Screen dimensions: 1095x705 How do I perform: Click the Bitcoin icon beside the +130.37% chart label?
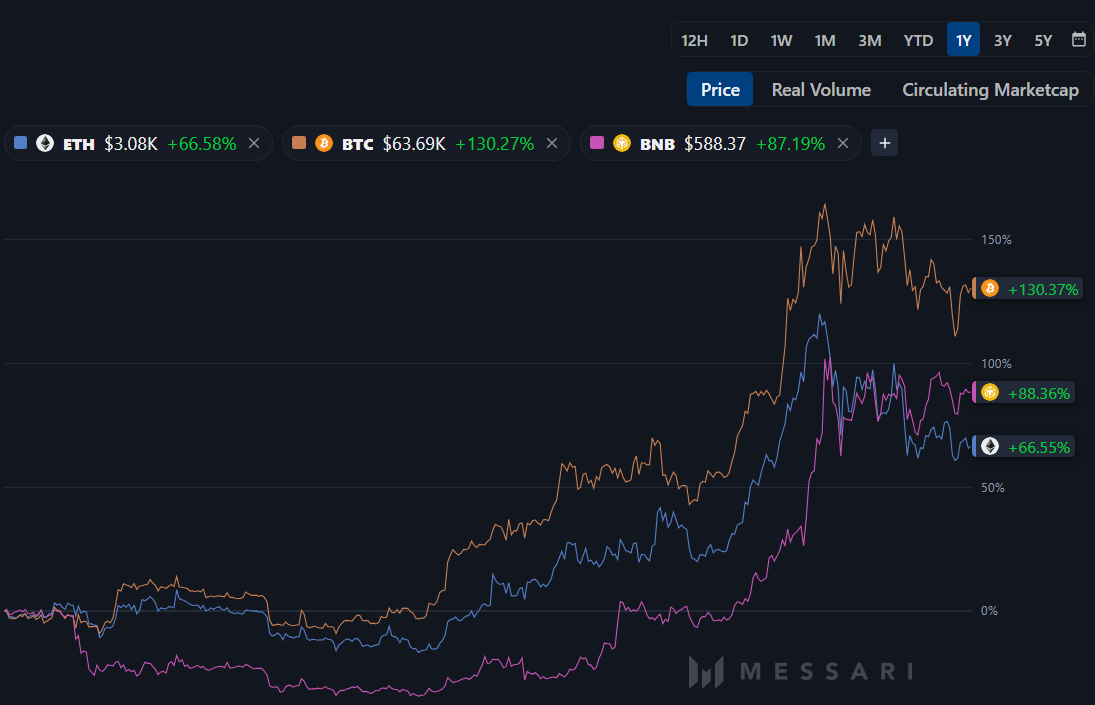pyautogui.click(x=989, y=288)
